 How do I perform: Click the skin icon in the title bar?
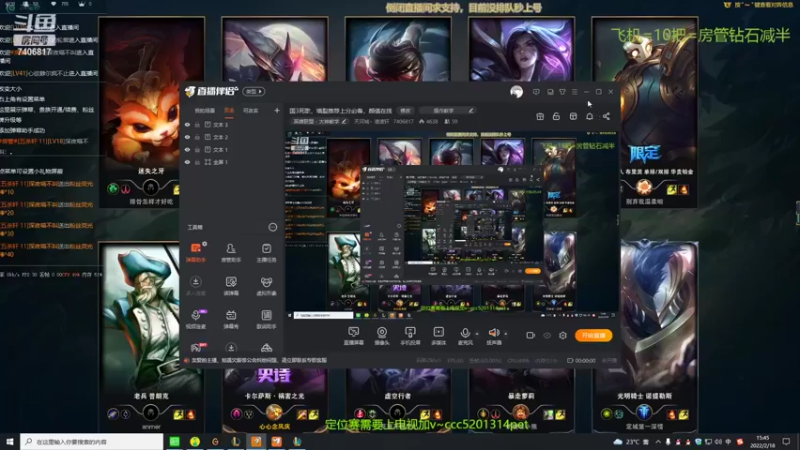point(562,92)
